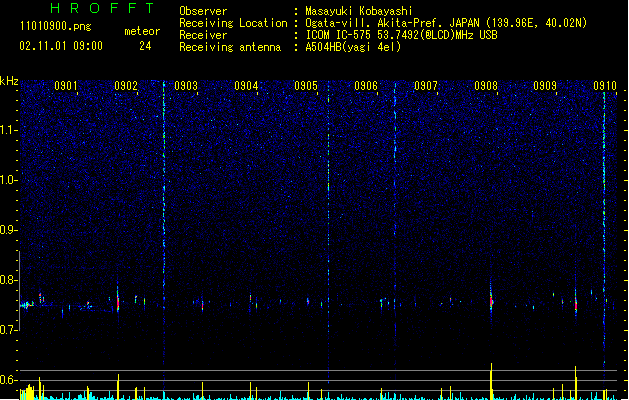Click the Observer name Masayuki Kobayashi

pos(359,11)
